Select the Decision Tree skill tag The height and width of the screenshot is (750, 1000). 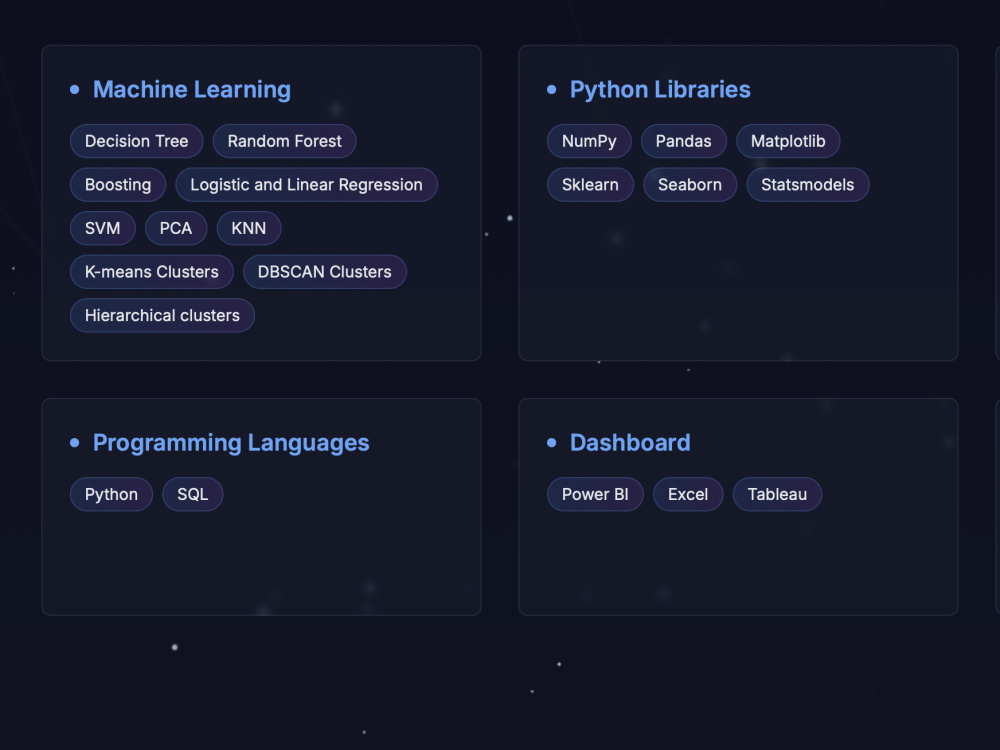coord(136,141)
